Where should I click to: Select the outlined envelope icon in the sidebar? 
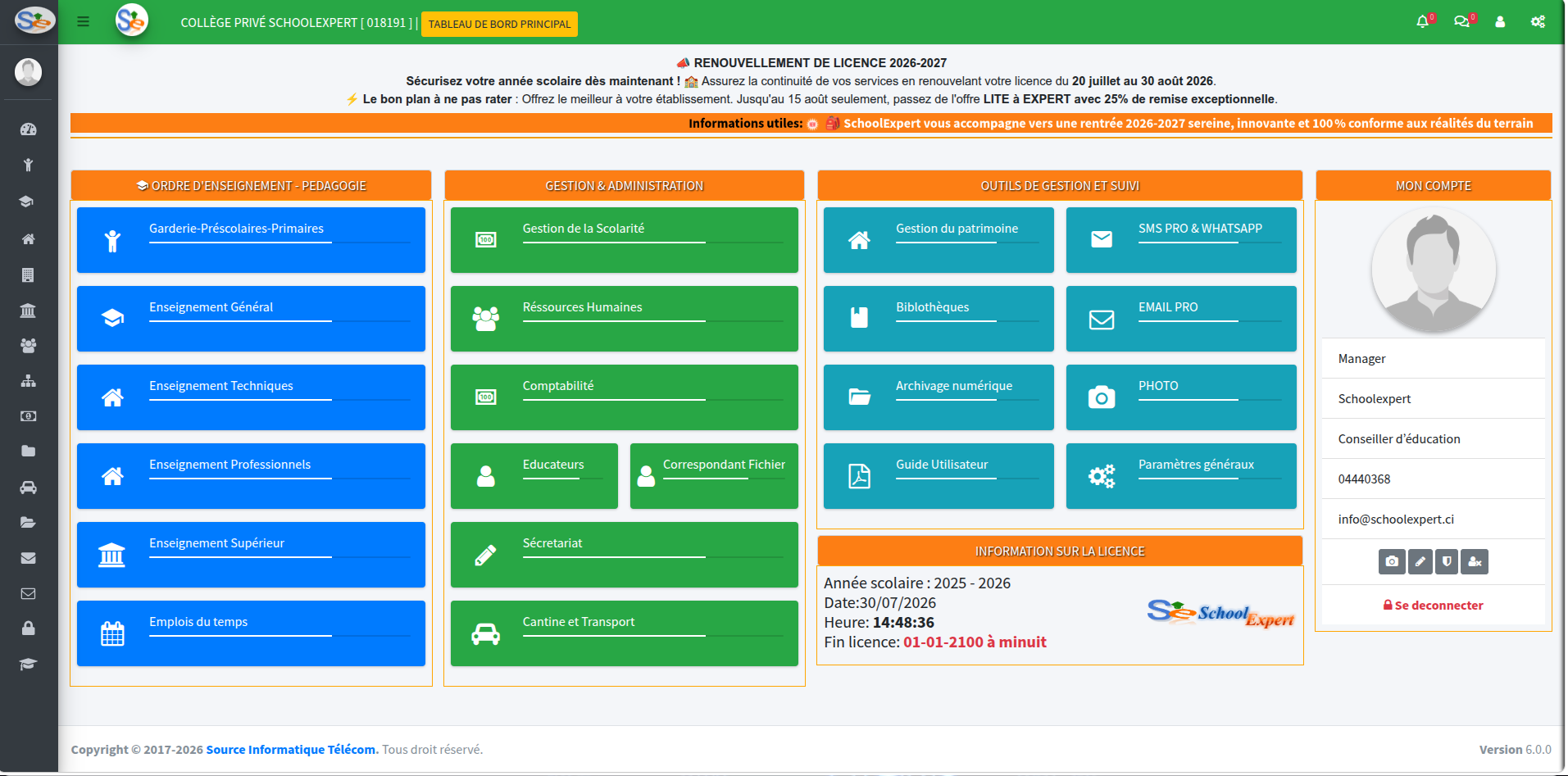coord(28,593)
